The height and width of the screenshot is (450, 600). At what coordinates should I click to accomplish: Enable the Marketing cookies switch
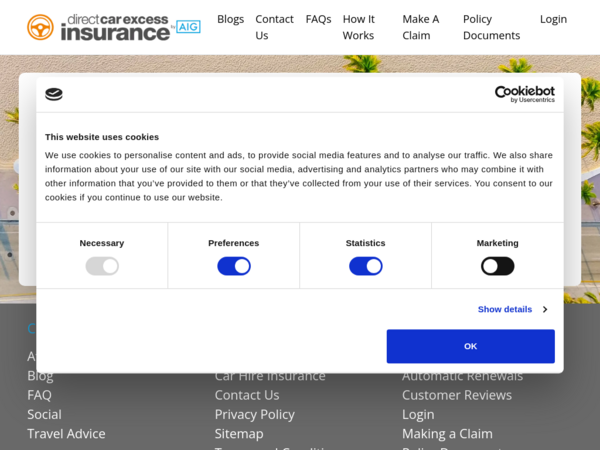tap(497, 266)
